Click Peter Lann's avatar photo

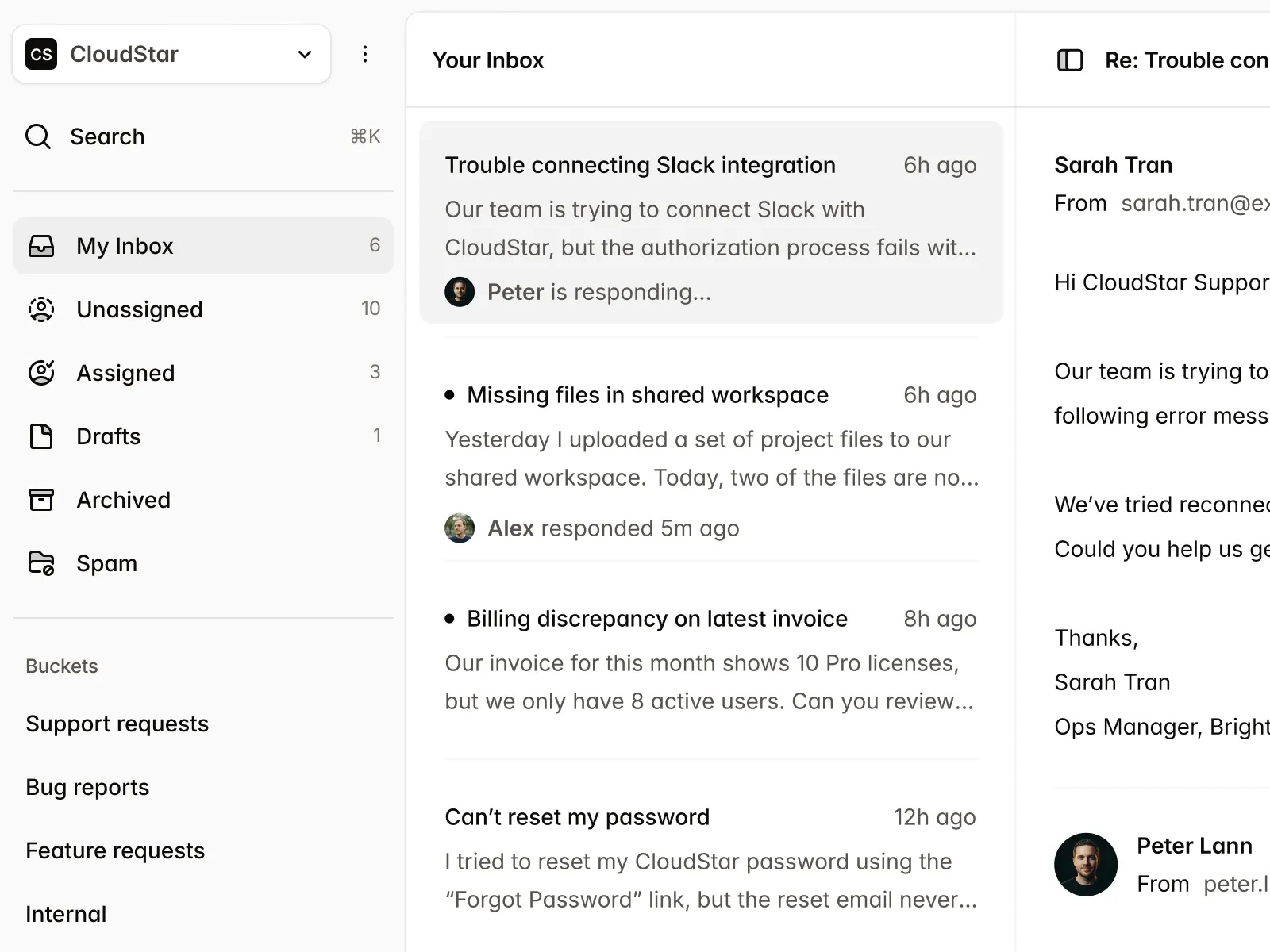(1086, 865)
